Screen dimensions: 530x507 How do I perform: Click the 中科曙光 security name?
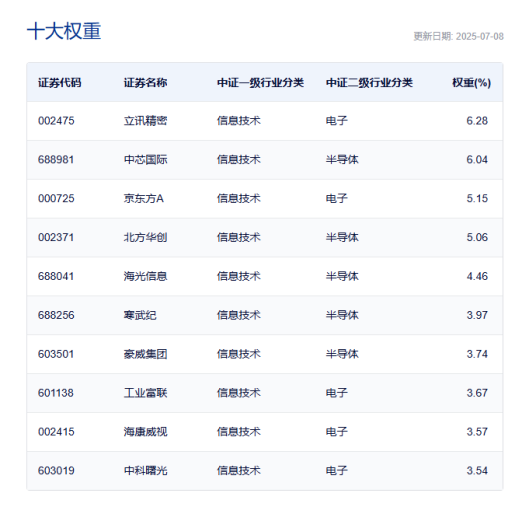pyautogui.click(x=145, y=470)
